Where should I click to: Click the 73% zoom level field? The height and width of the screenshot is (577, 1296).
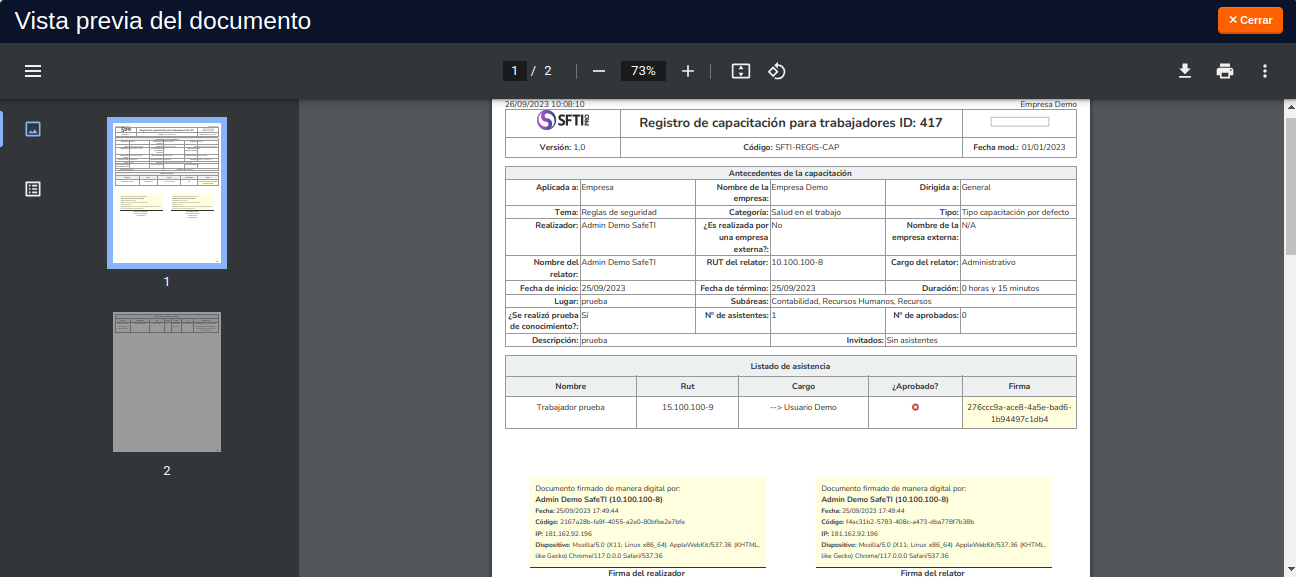(643, 71)
